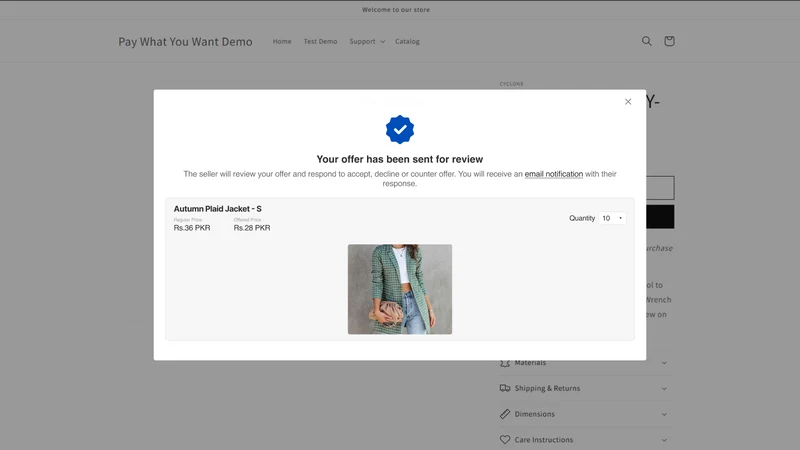Click the outlined button behind the modal
Image resolution: width=800 pixels, height=450 pixels.
click(x=660, y=188)
